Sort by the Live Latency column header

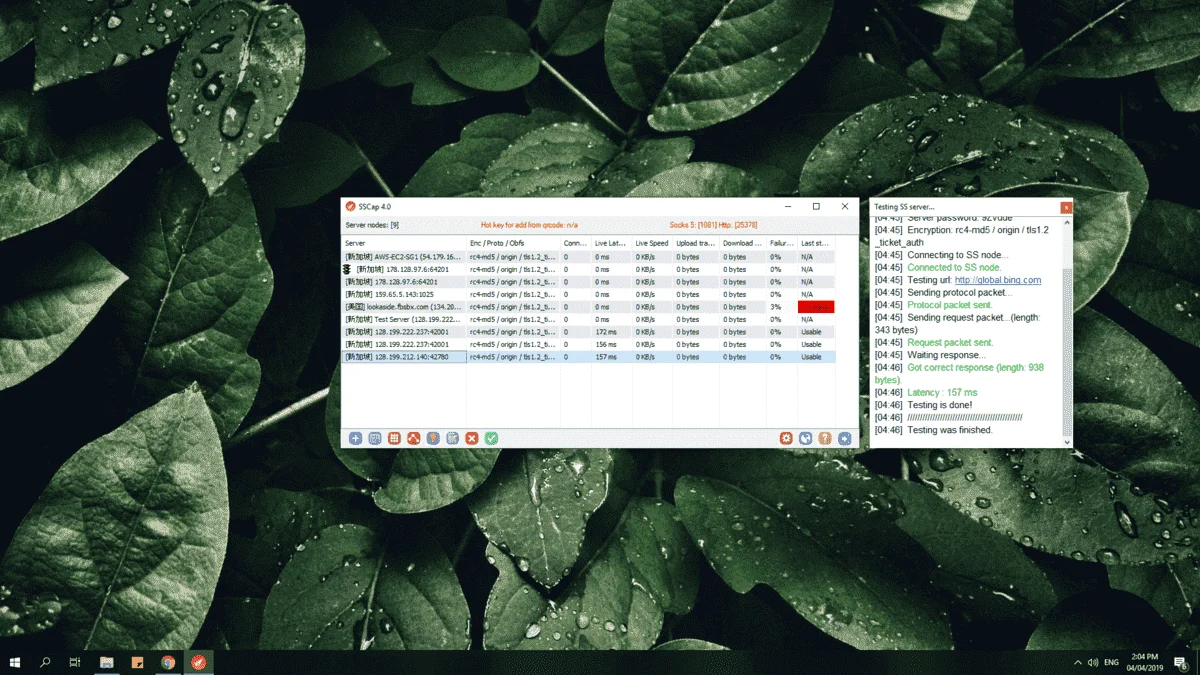point(611,243)
